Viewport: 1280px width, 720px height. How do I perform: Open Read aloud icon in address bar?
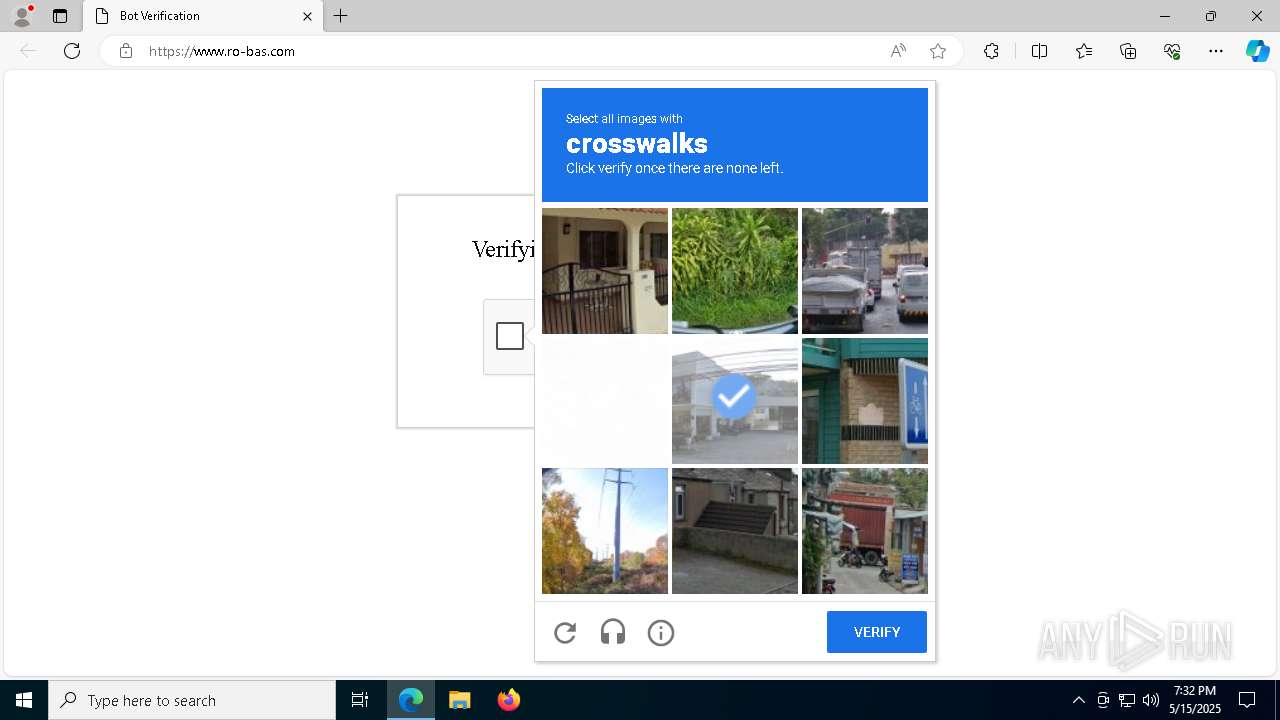pos(898,51)
